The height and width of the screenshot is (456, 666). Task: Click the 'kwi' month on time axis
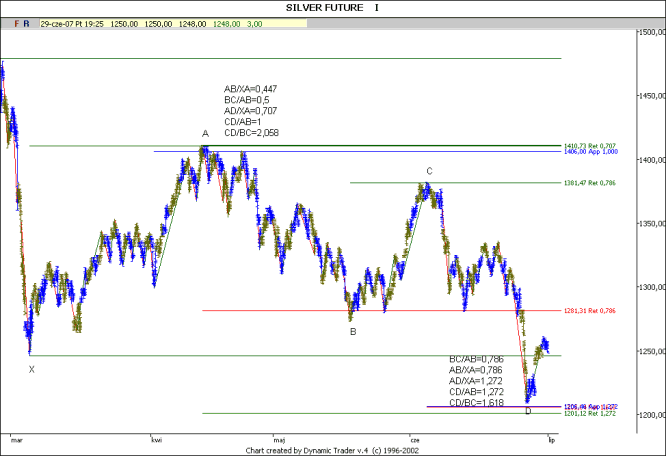tap(156, 438)
